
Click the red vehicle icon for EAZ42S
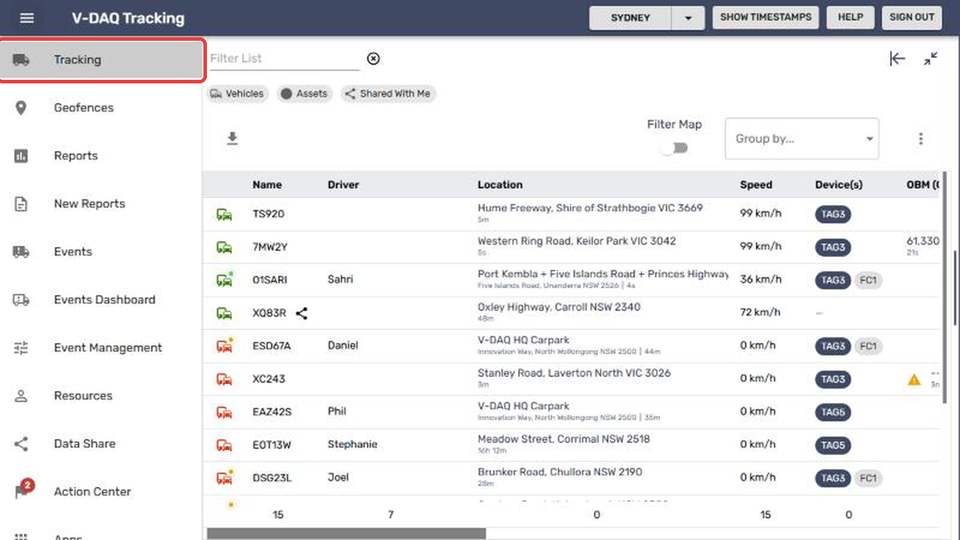224,413
